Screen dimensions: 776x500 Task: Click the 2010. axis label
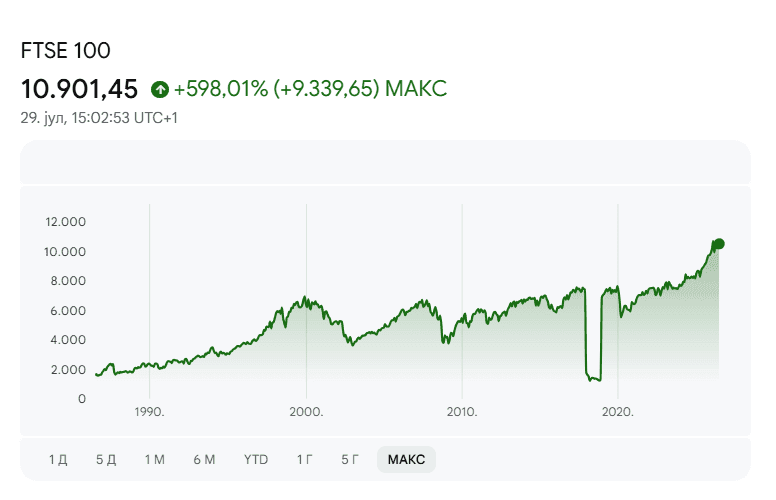click(462, 412)
